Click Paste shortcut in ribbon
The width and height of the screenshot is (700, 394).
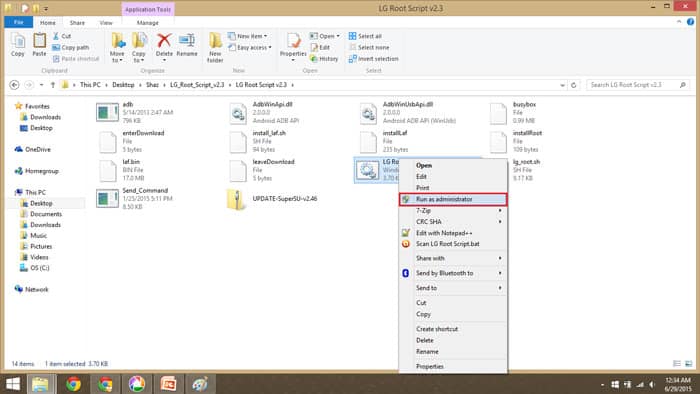[75, 58]
